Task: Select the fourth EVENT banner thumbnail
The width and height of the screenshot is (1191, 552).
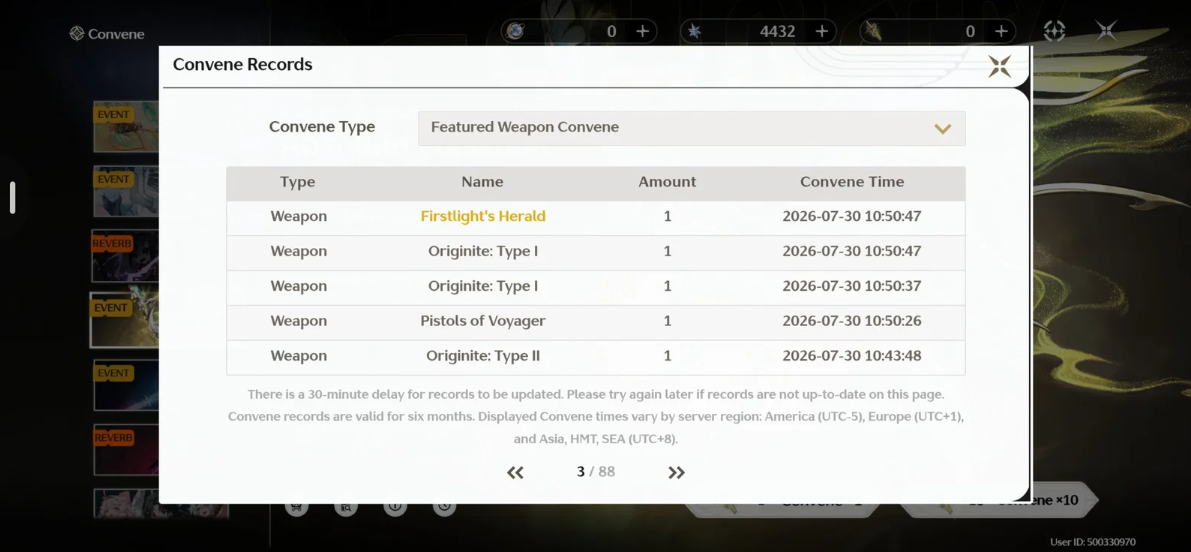Action: tap(125, 385)
